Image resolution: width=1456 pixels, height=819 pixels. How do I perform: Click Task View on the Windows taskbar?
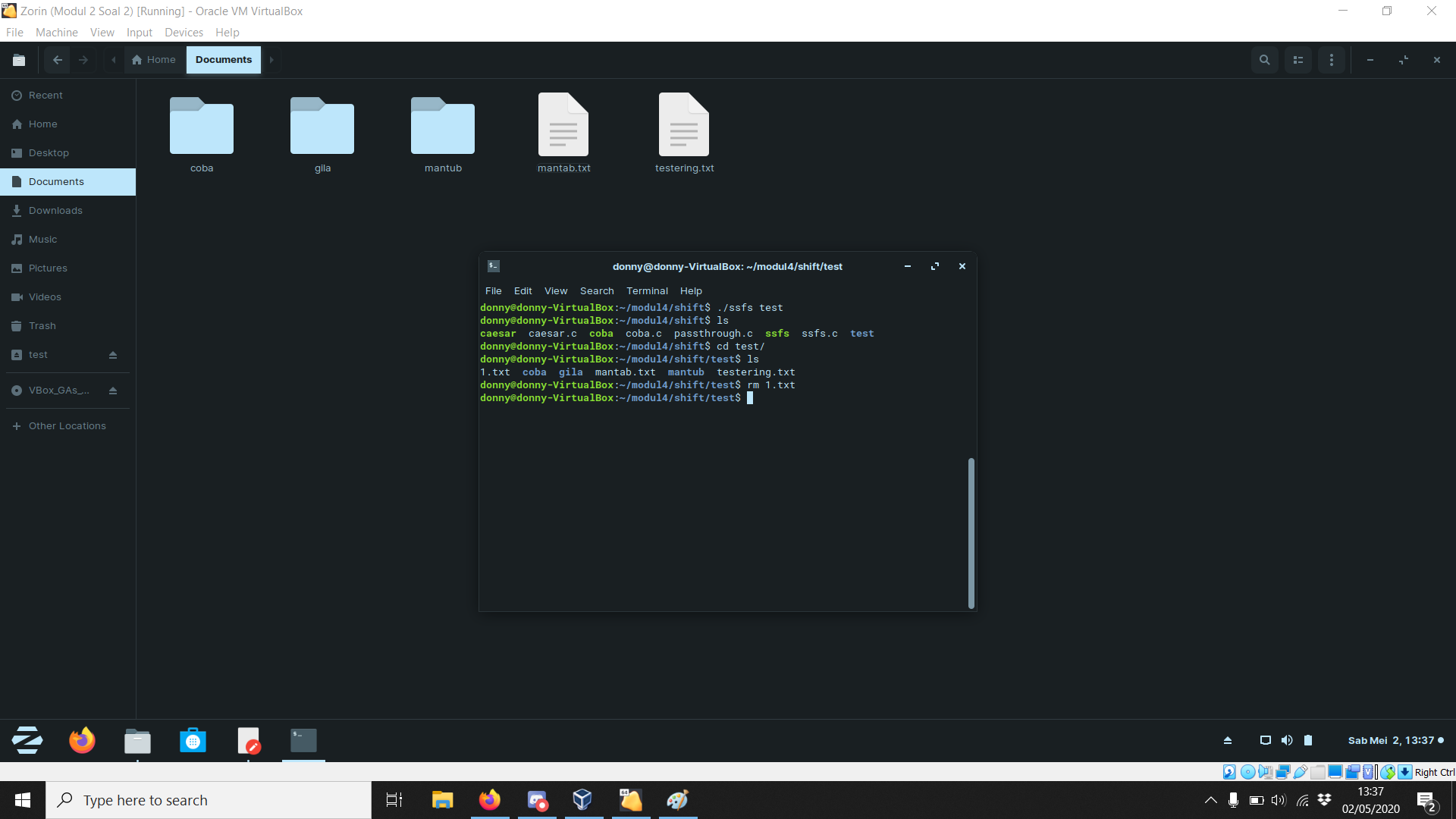click(x=394, y=800)
